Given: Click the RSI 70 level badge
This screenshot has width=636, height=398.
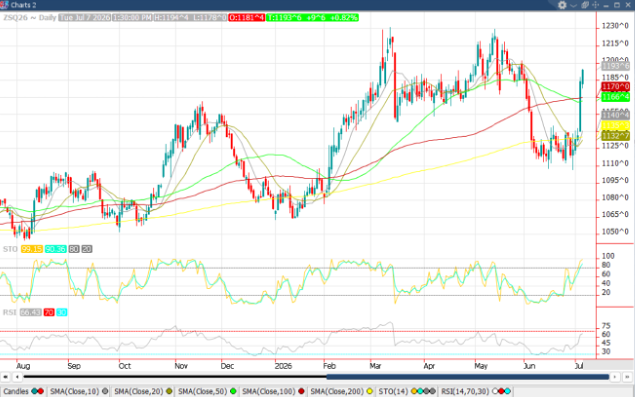Looking at the screenshot, I should tap(49, 312).
